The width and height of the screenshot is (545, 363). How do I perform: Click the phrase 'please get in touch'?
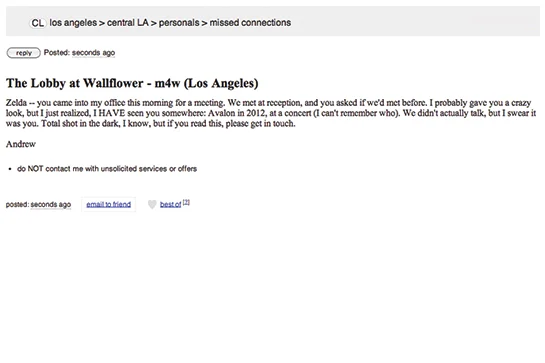click(260, 123)
